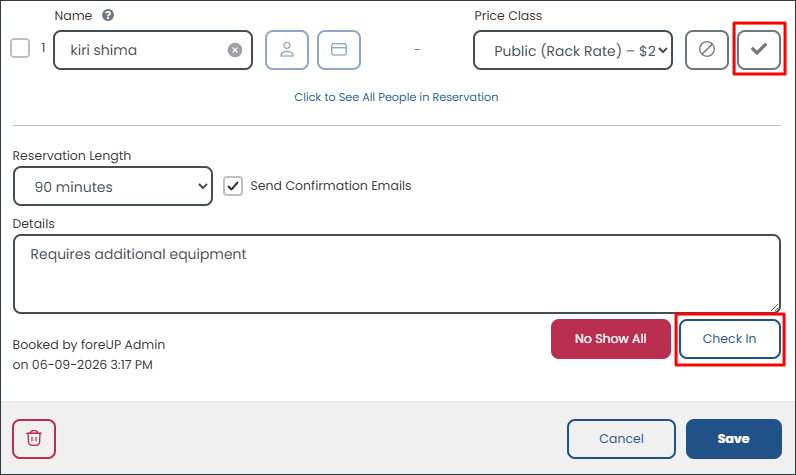Click the Check In button
This screenshot has height=475, width=796.
pos(729,339)
